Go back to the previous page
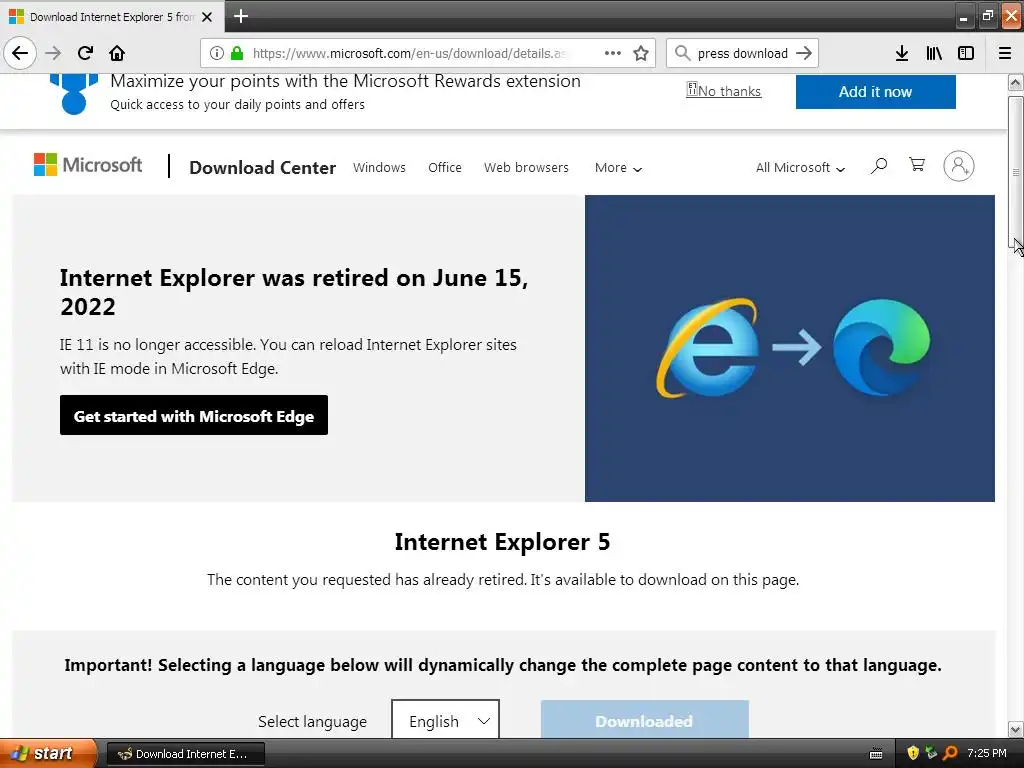This screenshot has height=768, width=1024. tap(20, 53)
